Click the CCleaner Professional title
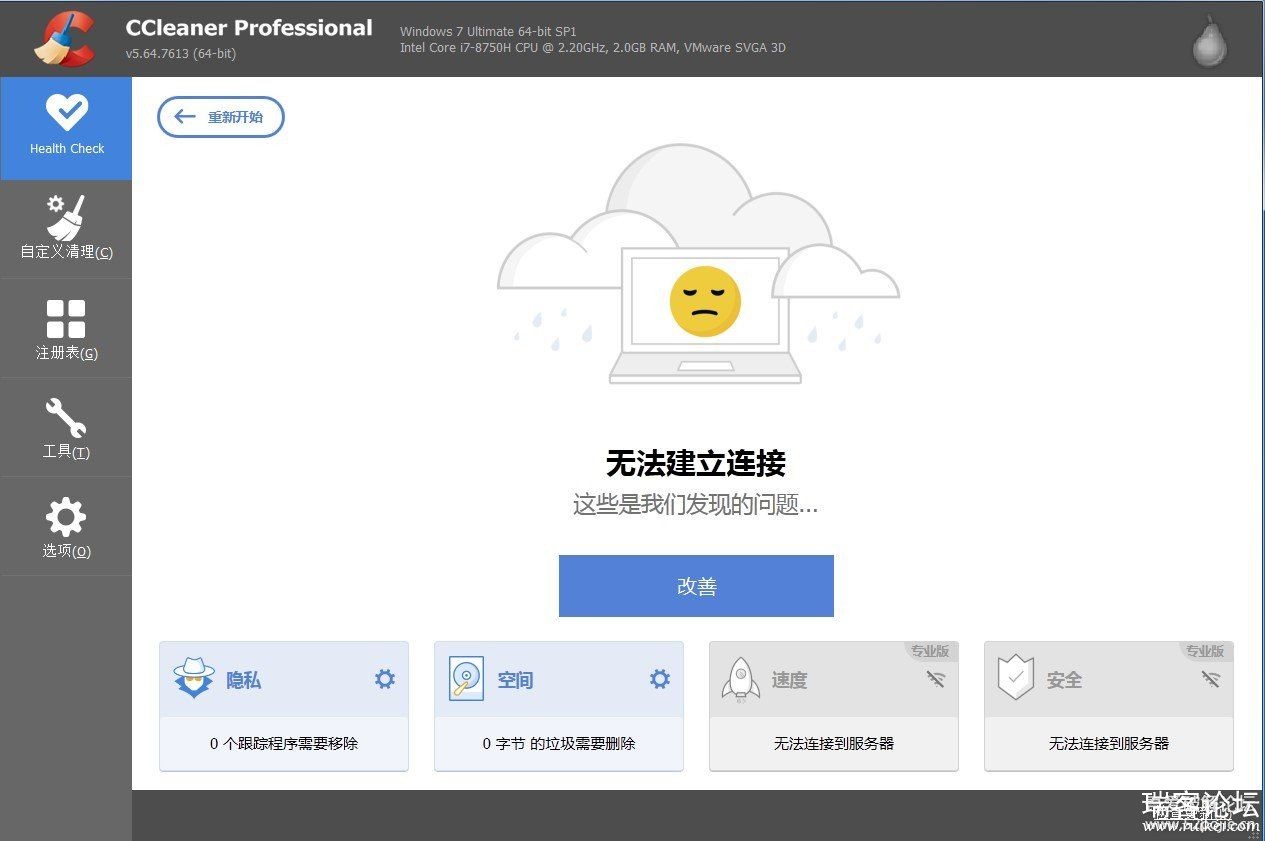The image size is (1265, 841). [249, 28]
